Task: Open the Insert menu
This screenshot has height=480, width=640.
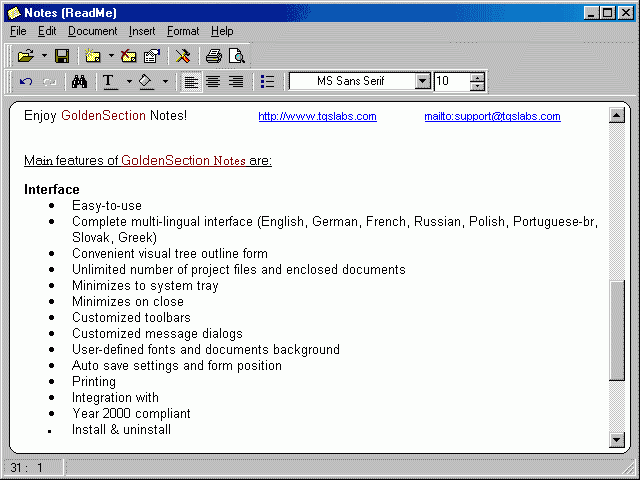Action: pyautogui.click(x=142, y=31)
